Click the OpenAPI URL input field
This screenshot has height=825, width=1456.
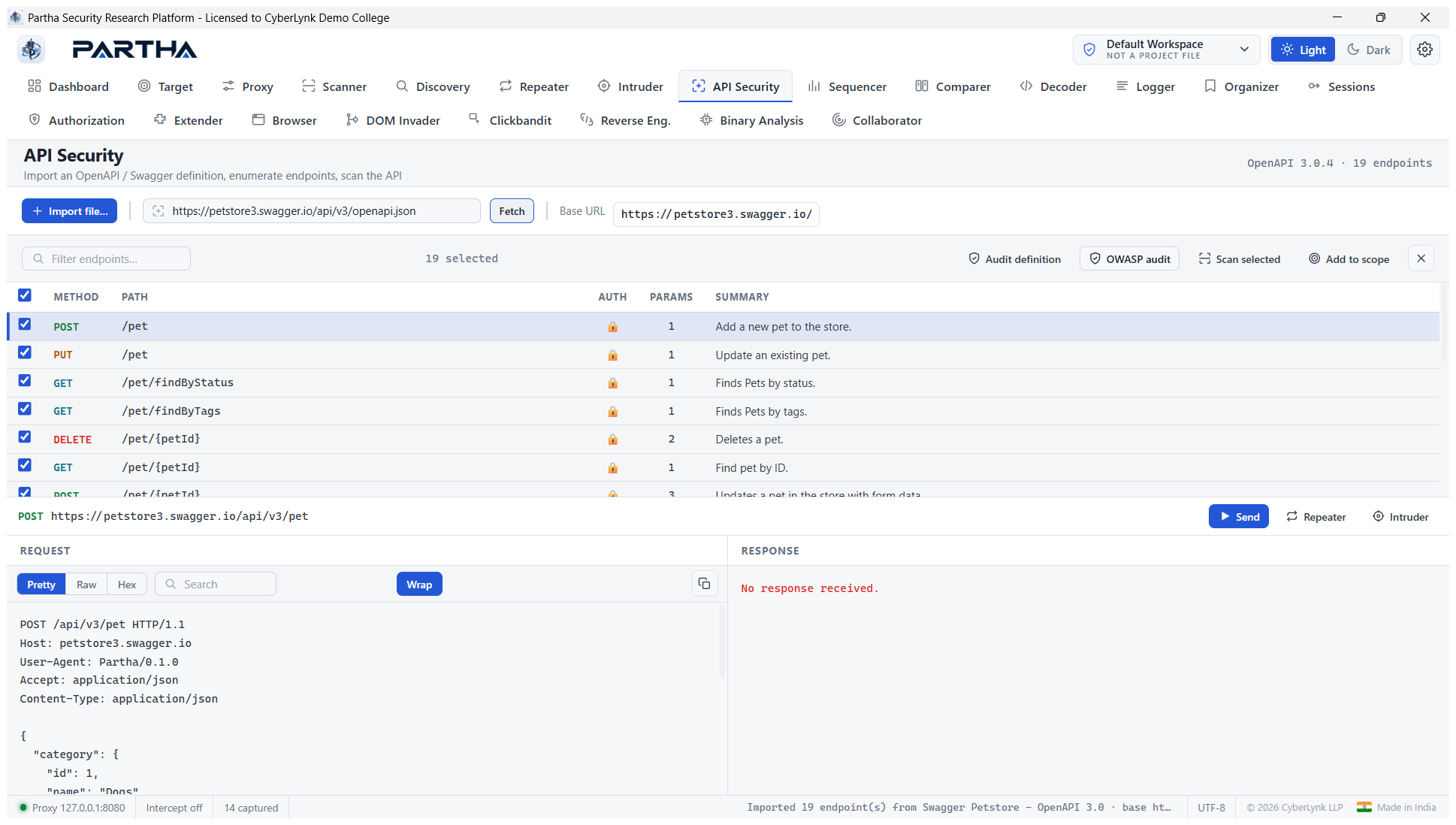312,211
